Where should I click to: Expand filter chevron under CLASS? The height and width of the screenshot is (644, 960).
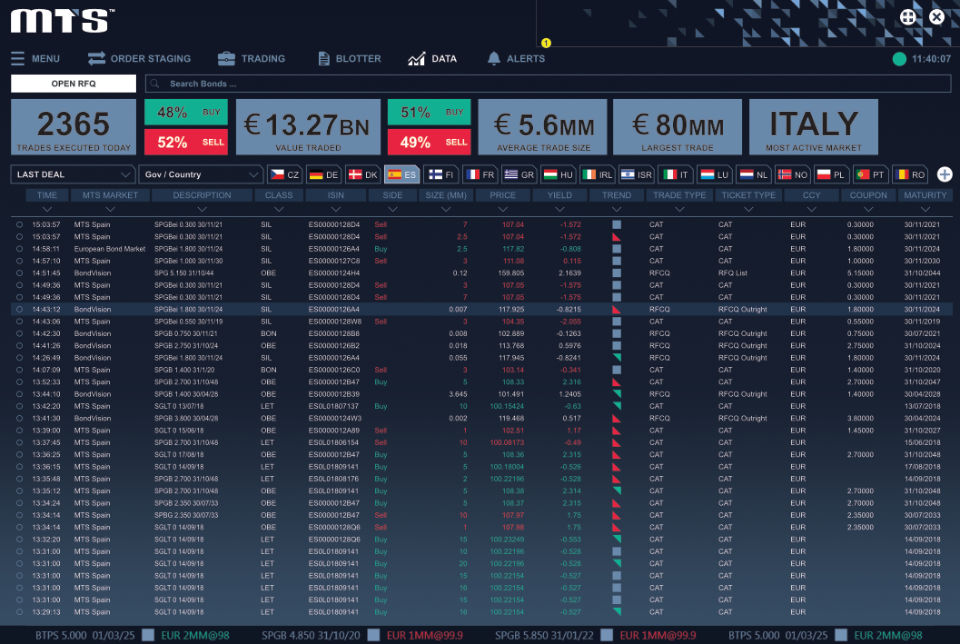(279, 209)
